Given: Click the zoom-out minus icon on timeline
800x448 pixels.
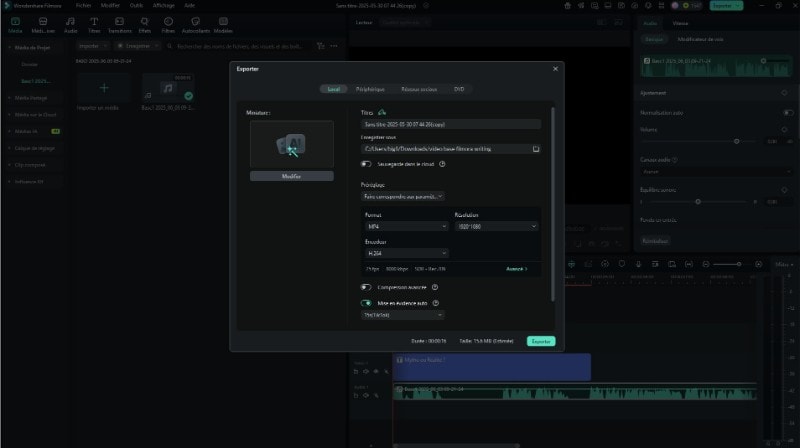Looking at the screenshot, I should coord(706,264).
